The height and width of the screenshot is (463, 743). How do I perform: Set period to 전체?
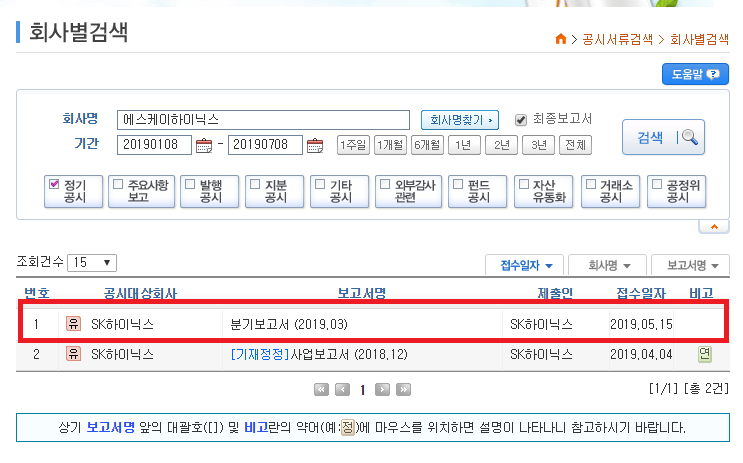(x=575, y=145)
